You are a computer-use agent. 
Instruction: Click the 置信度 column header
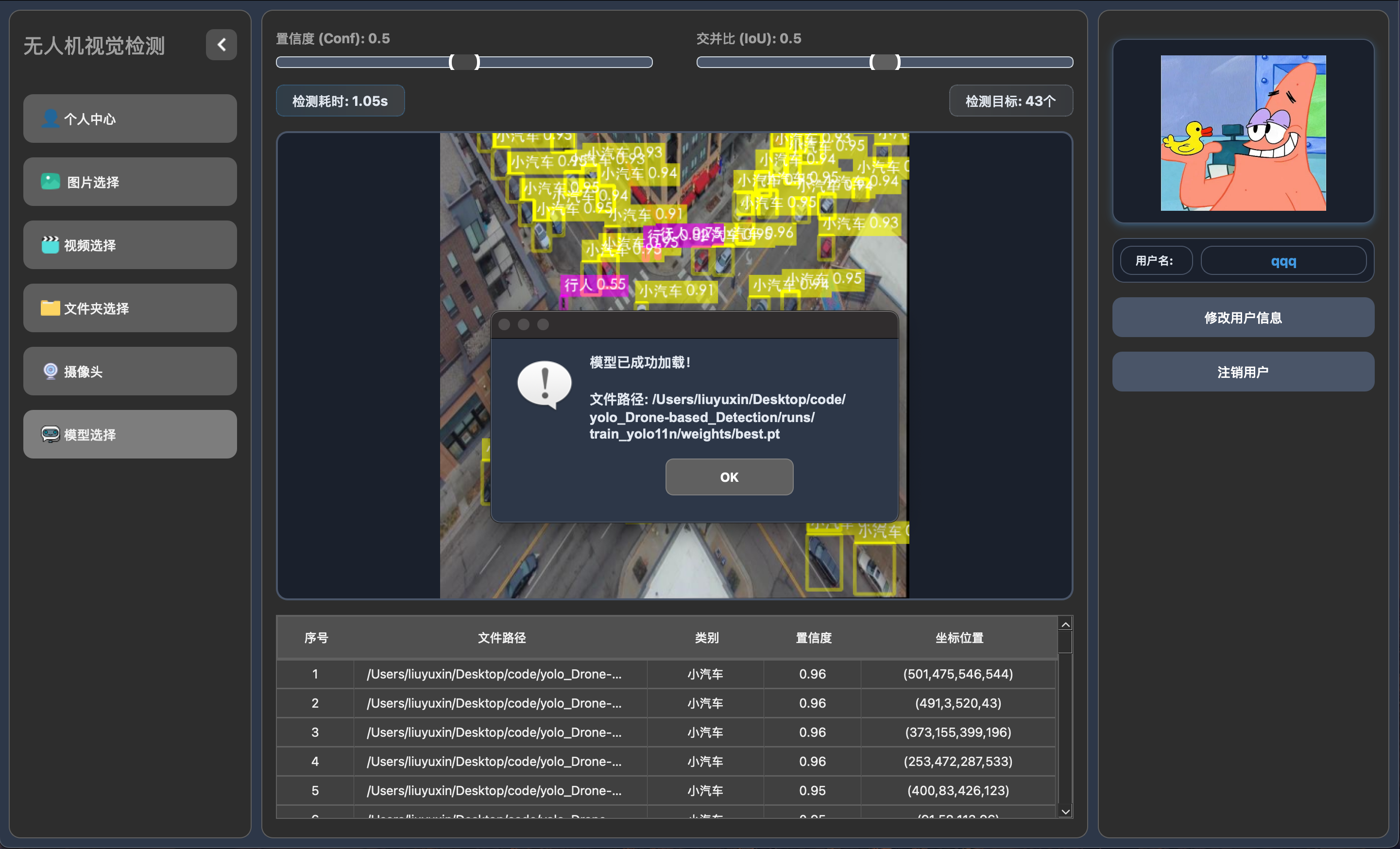tap(813, 638)
